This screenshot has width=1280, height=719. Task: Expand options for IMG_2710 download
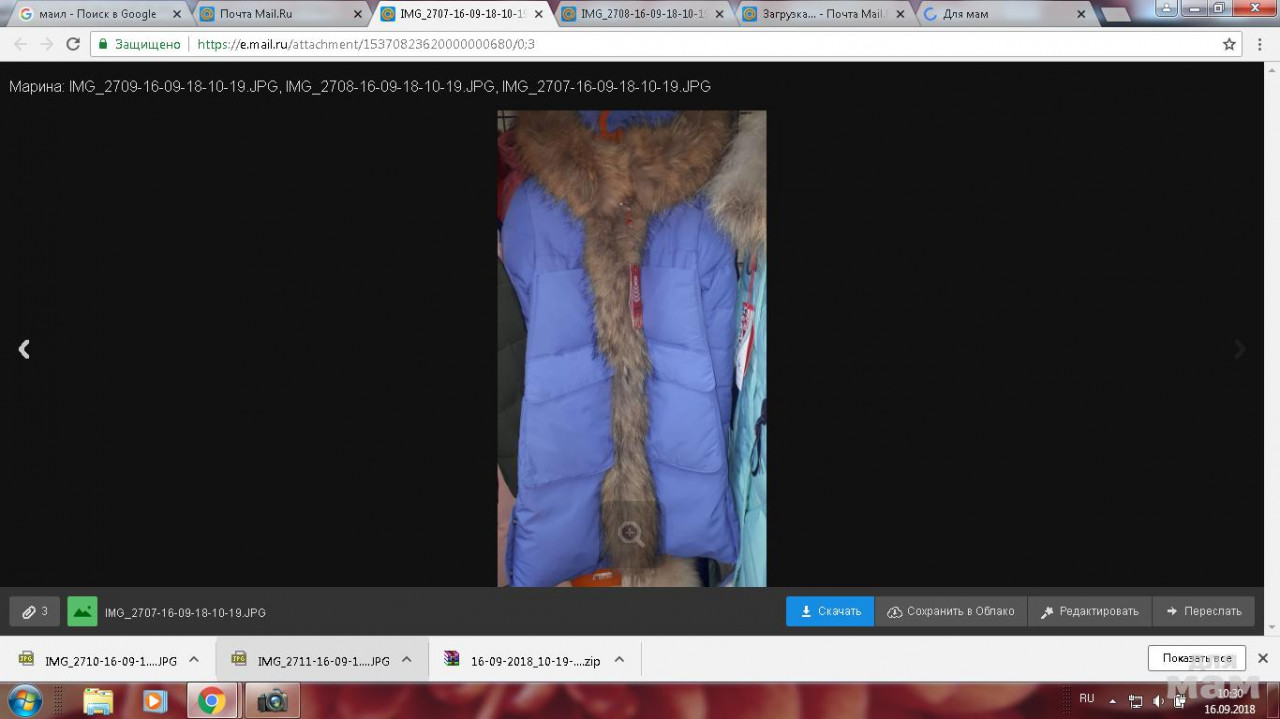194,660
